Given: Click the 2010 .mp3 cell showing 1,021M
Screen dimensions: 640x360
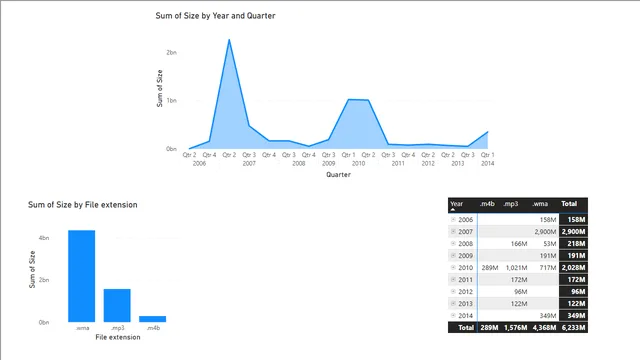Looking at the screenshot, I should pyautogui.click(x=516, y=268).
